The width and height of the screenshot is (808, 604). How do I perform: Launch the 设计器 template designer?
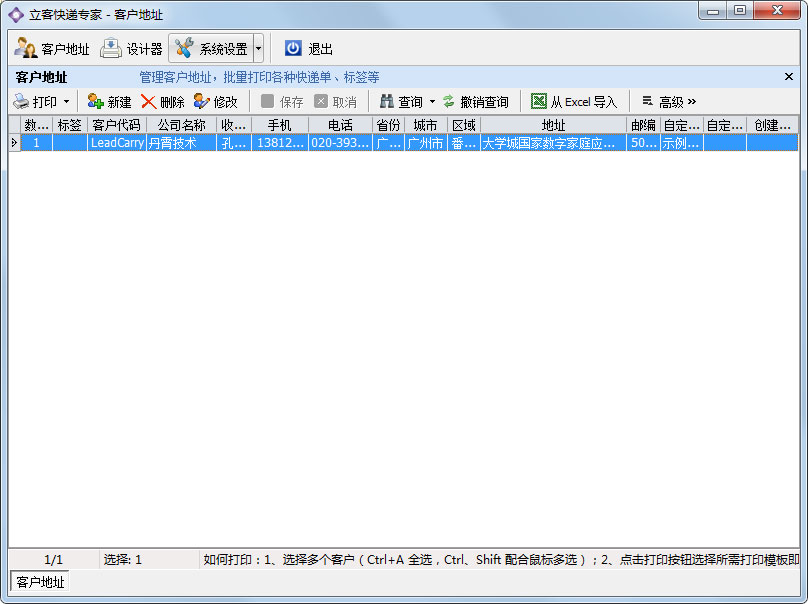(131, 48)
